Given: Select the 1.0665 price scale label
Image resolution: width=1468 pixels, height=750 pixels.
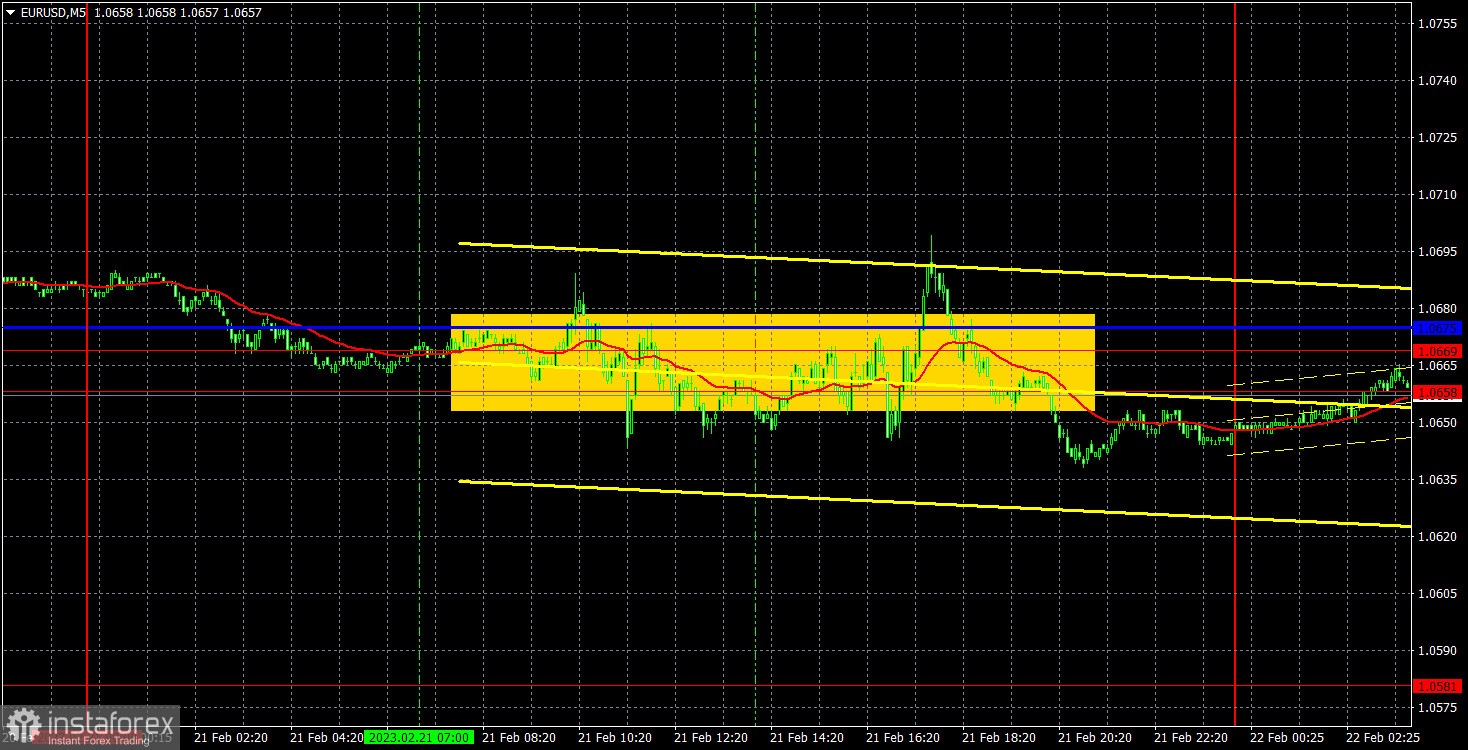Looking at the screenshot, I should (x=1436, y=366).
